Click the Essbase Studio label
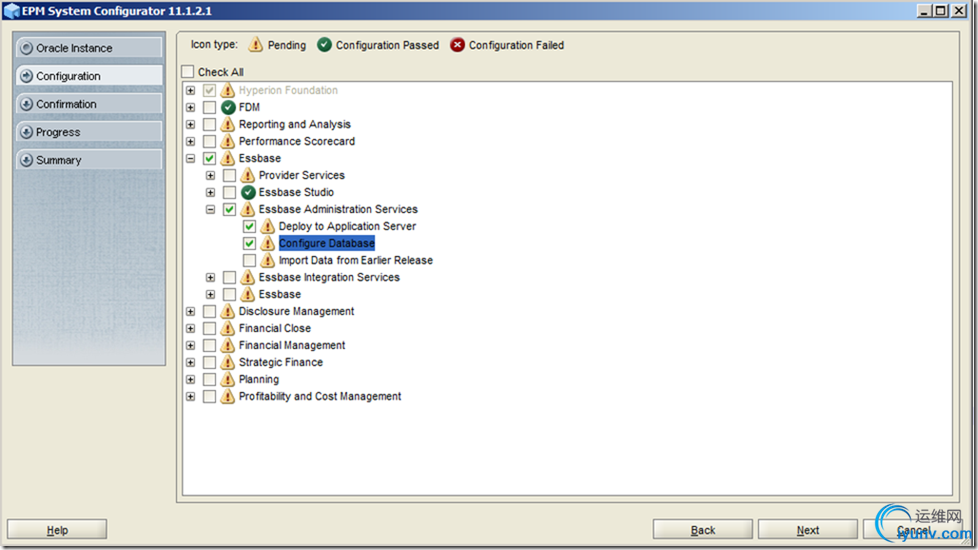The height and width of the screenshot is (550, 978). pos(296,192)
